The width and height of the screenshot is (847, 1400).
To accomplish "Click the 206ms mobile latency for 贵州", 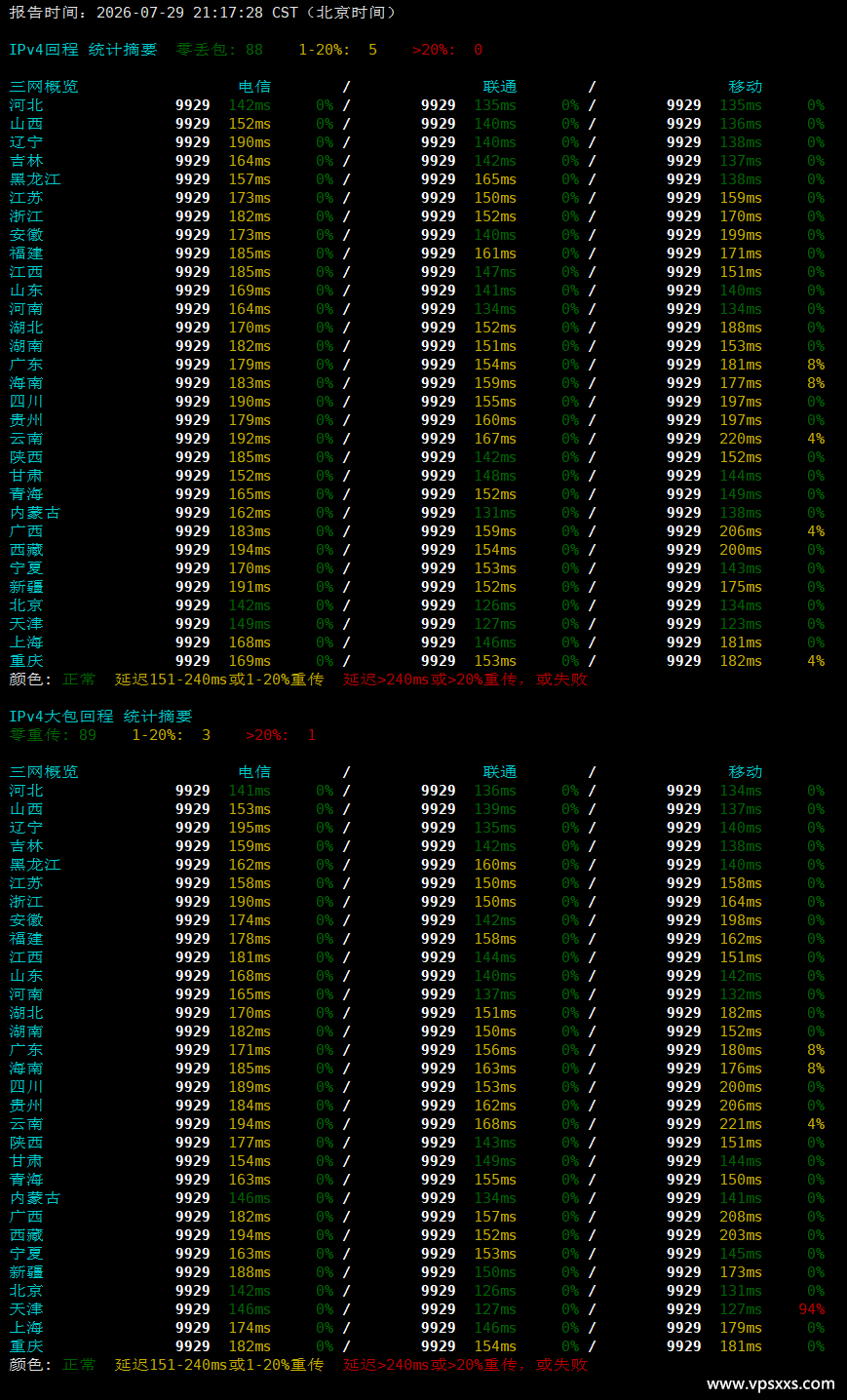I will (741, 1106).
